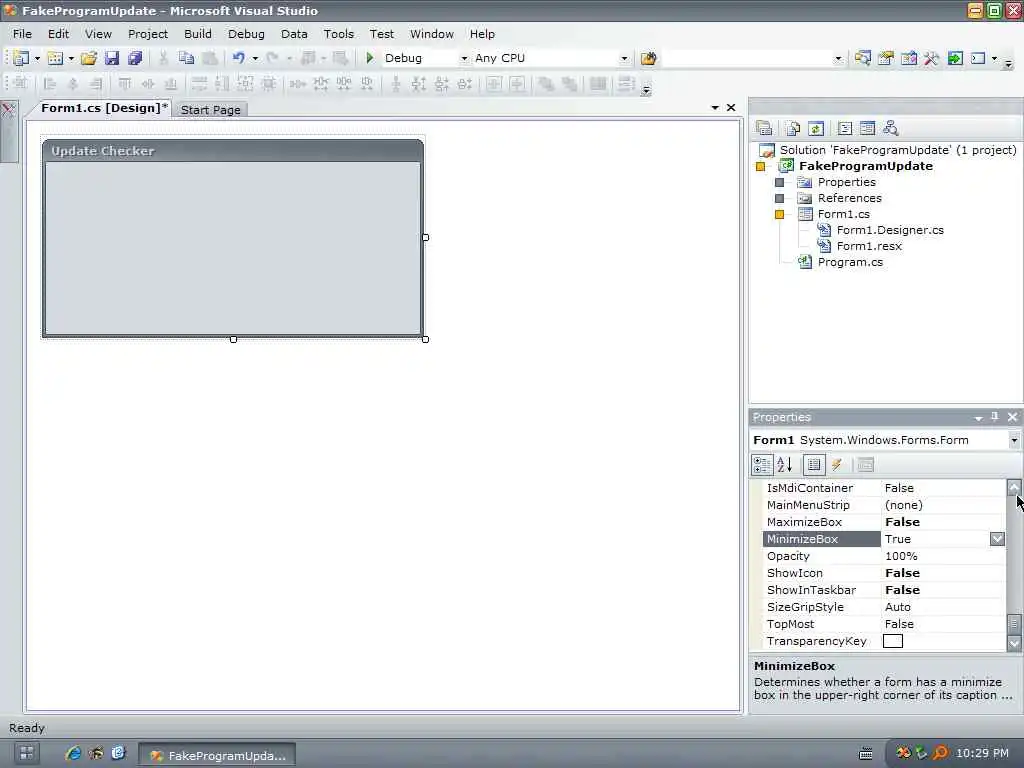Launch Internet Explorer from the taskbar
Screen dimensions: 1024x768
(73, 753)
